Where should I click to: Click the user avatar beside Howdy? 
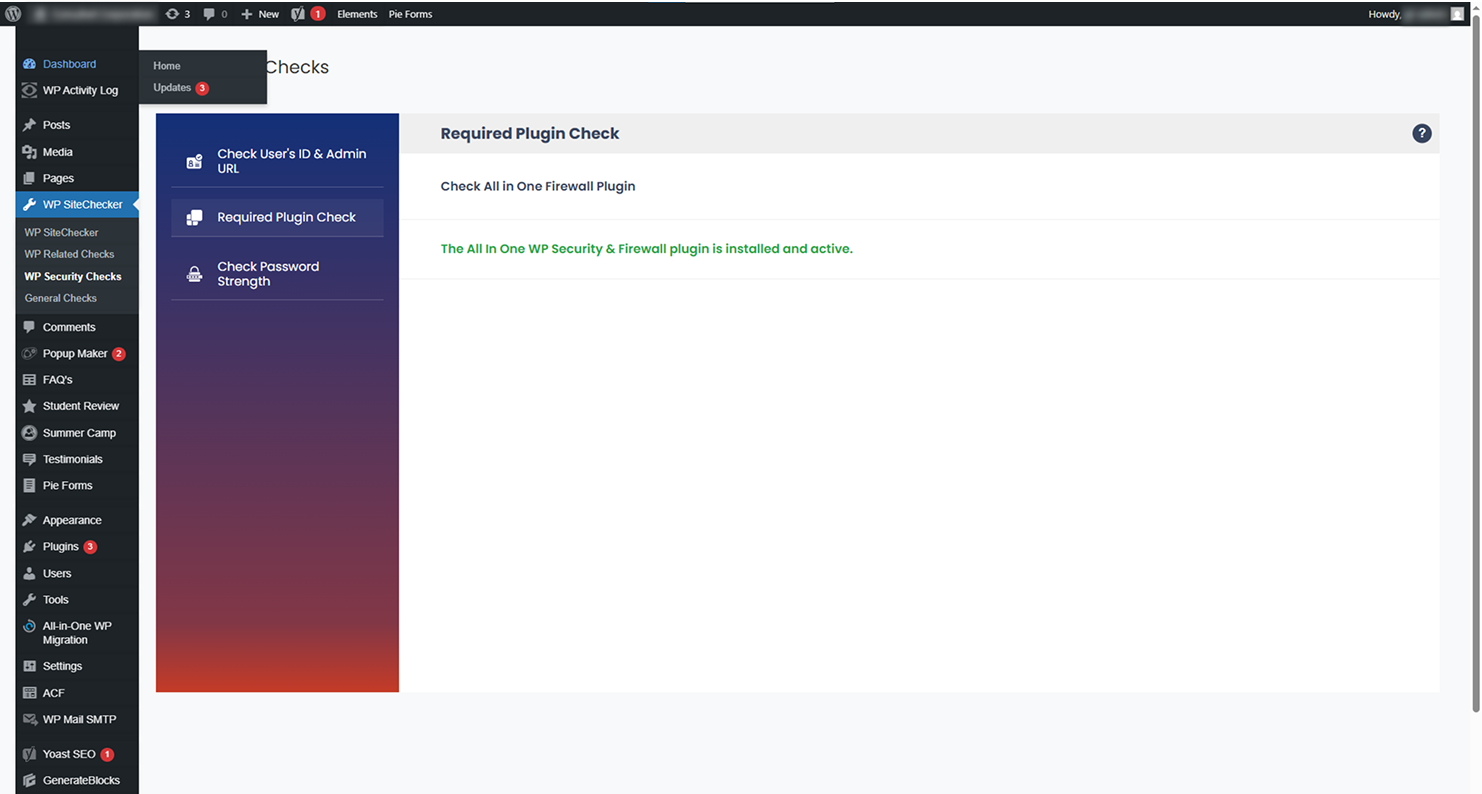pyautogui.click(x=1457, y=14)
